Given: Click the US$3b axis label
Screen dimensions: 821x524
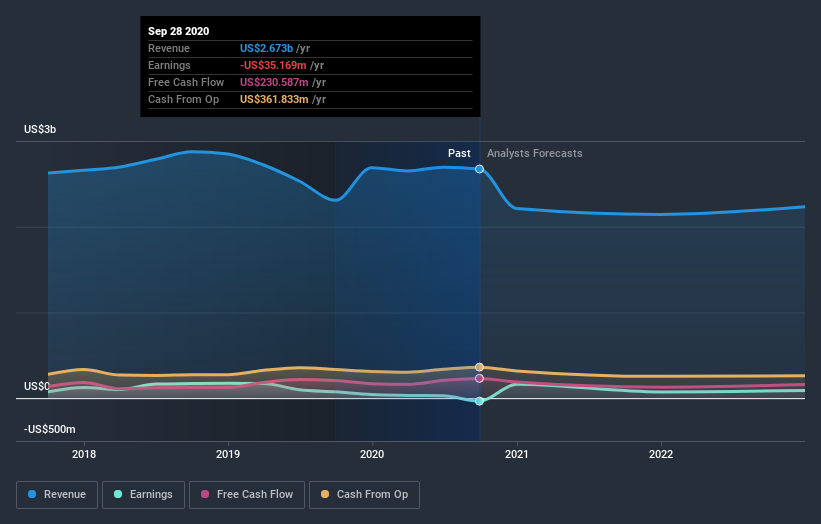Looking at the screenshot, I should click(40, 129).
